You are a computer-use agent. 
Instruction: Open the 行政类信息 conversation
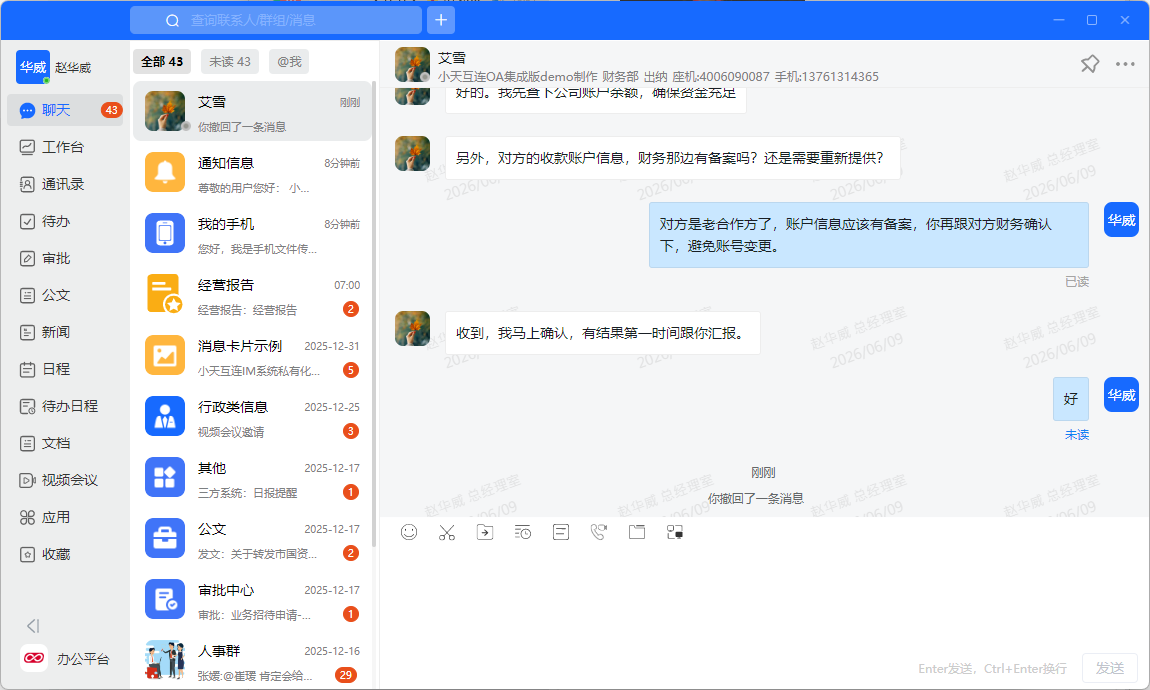click(252, 416)
